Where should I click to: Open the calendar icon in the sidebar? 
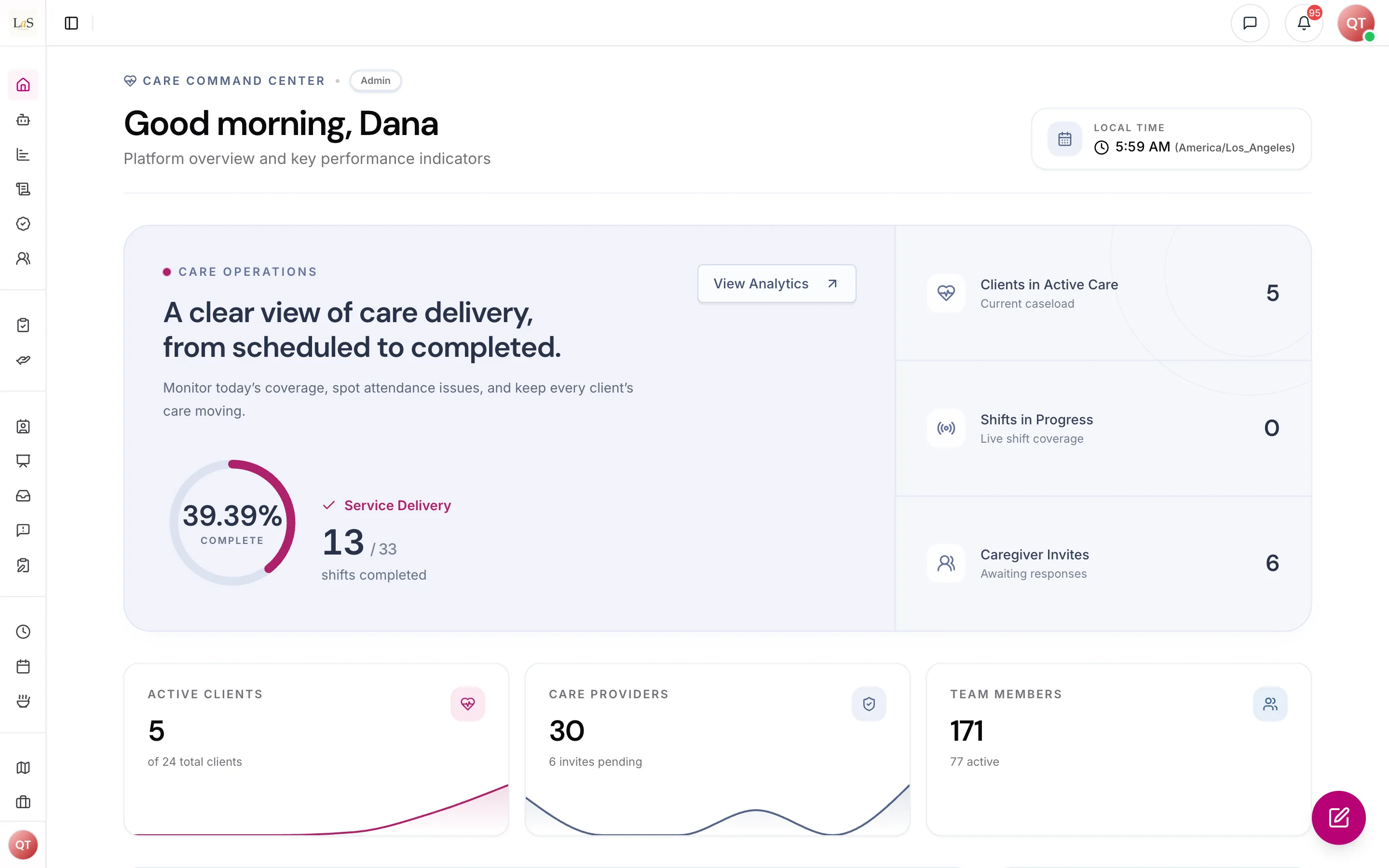coord(23,666)
